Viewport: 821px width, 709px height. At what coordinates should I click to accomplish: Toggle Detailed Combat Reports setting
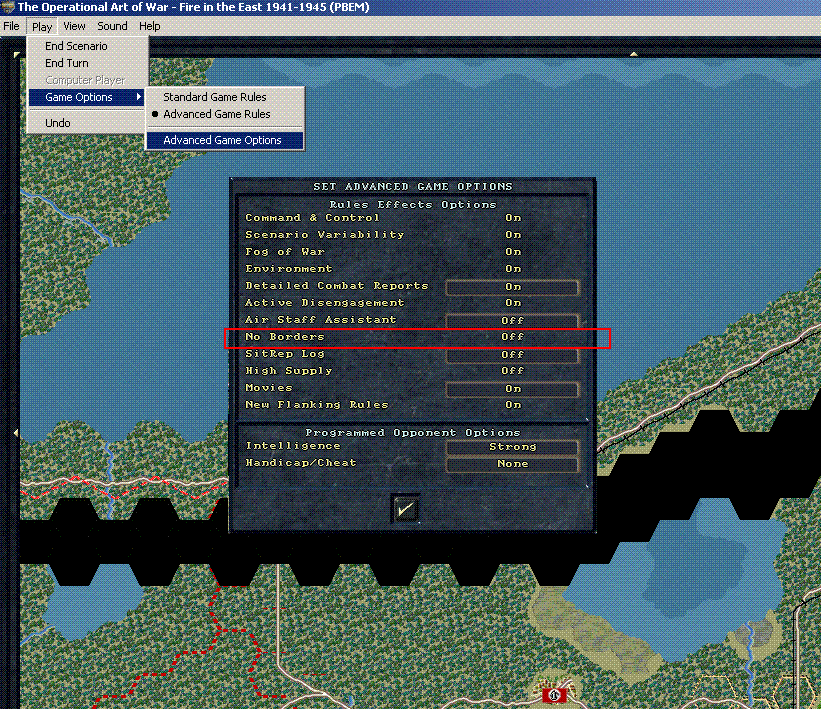coord(512,287)
